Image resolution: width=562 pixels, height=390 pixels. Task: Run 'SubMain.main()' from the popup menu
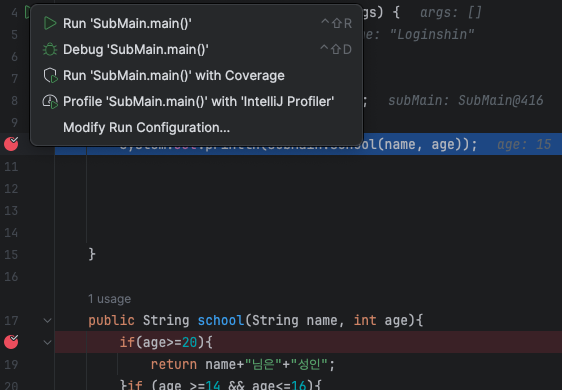click(196, 23)
